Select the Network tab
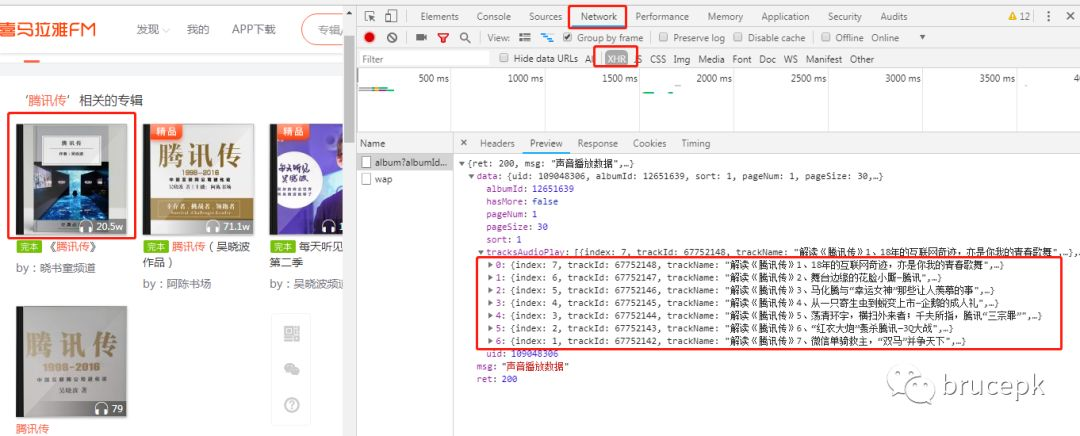The height and width of the screenshot is (436, 1080). coord(599,17)
